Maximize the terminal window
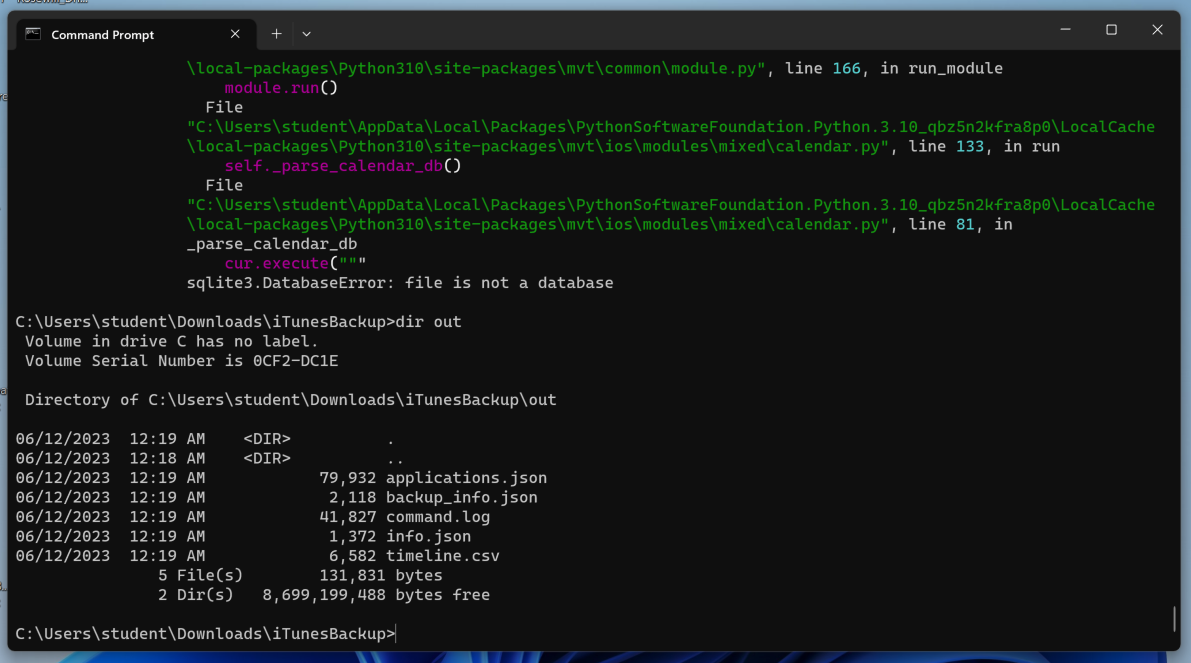The width and height of the screenshot is (1191, 663). click(x=1111, y=30)
